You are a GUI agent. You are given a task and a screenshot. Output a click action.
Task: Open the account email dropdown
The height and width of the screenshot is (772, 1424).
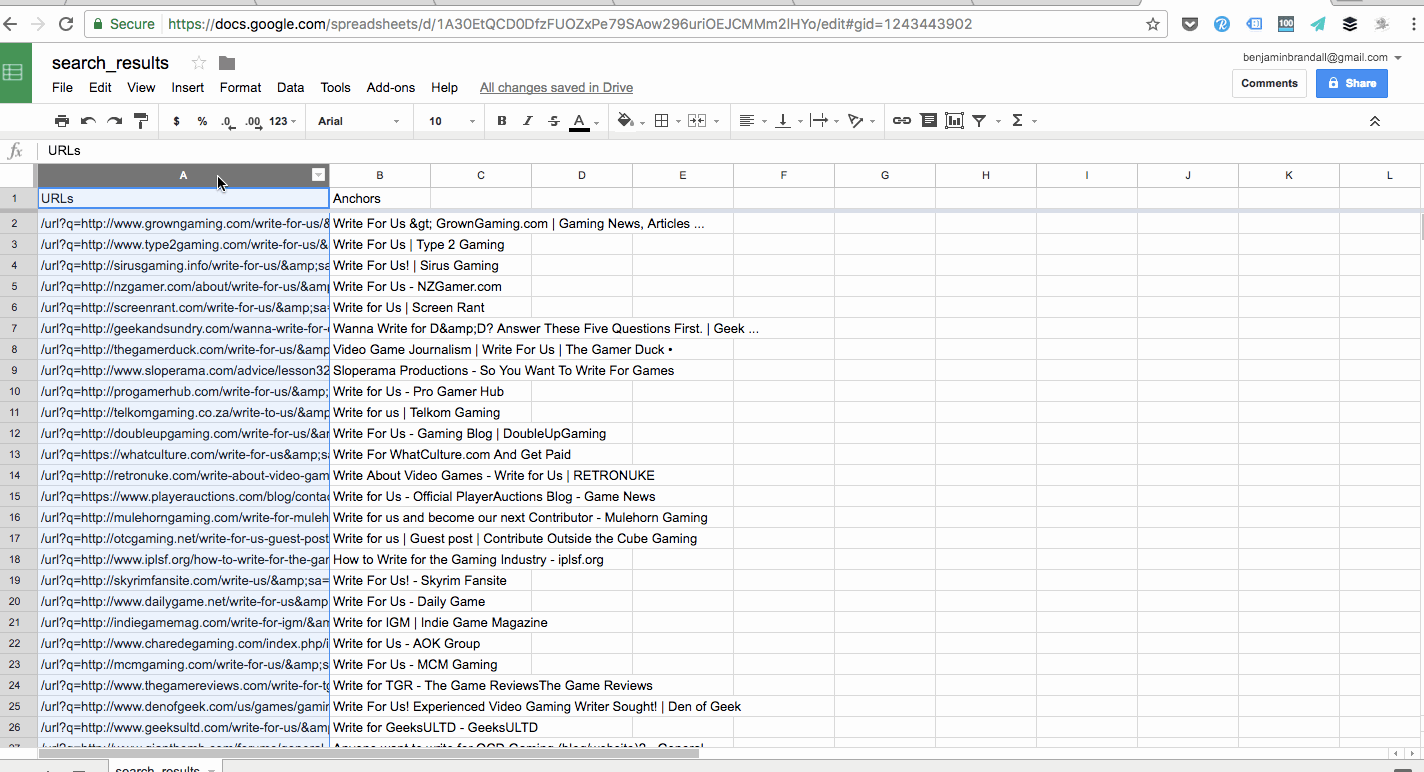pyautogui.click(x=1322, y=57)
